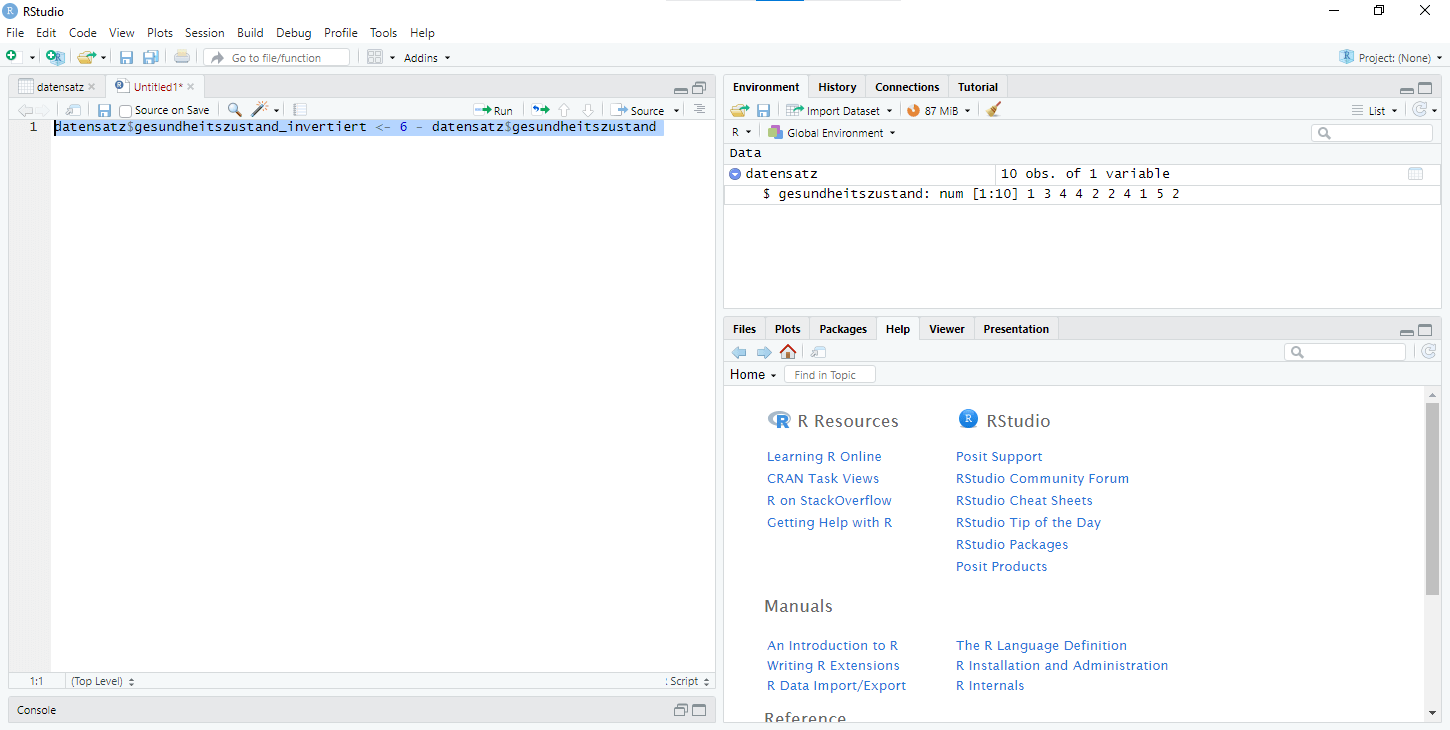The image size is (1450, 730).
Task: Go back with Help pane left arrow
Action: (739, 352)
